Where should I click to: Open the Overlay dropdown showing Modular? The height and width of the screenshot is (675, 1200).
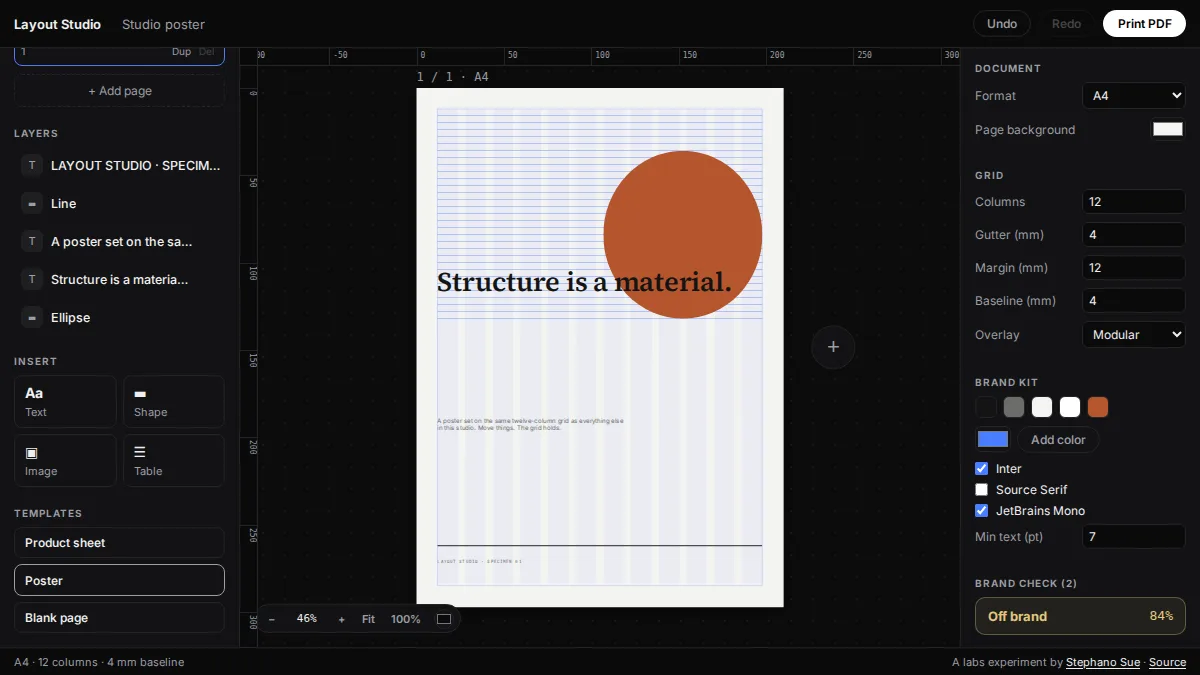pos(1134,334)
